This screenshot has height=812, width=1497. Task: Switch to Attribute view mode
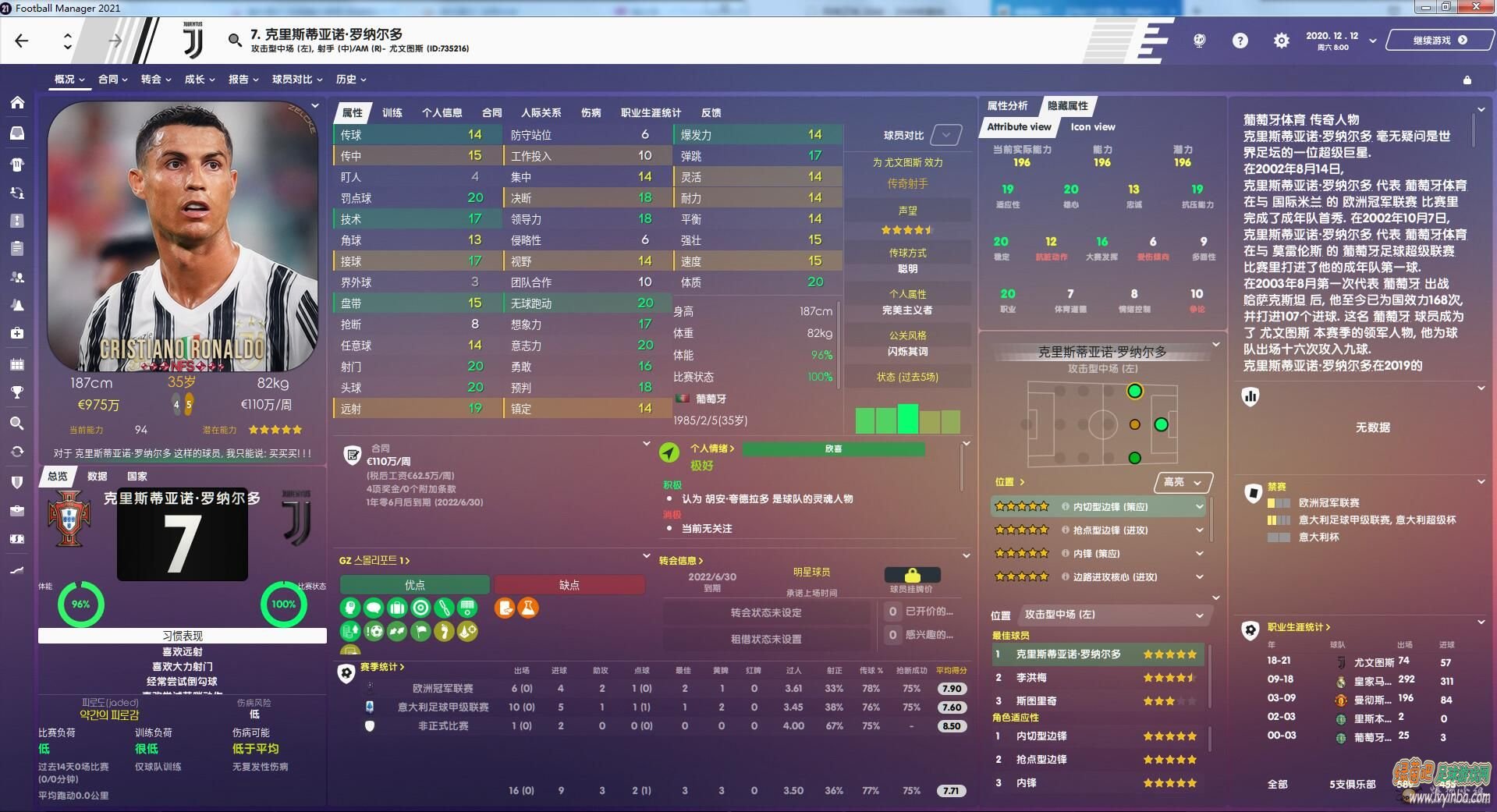click(x=1019, y=126)
